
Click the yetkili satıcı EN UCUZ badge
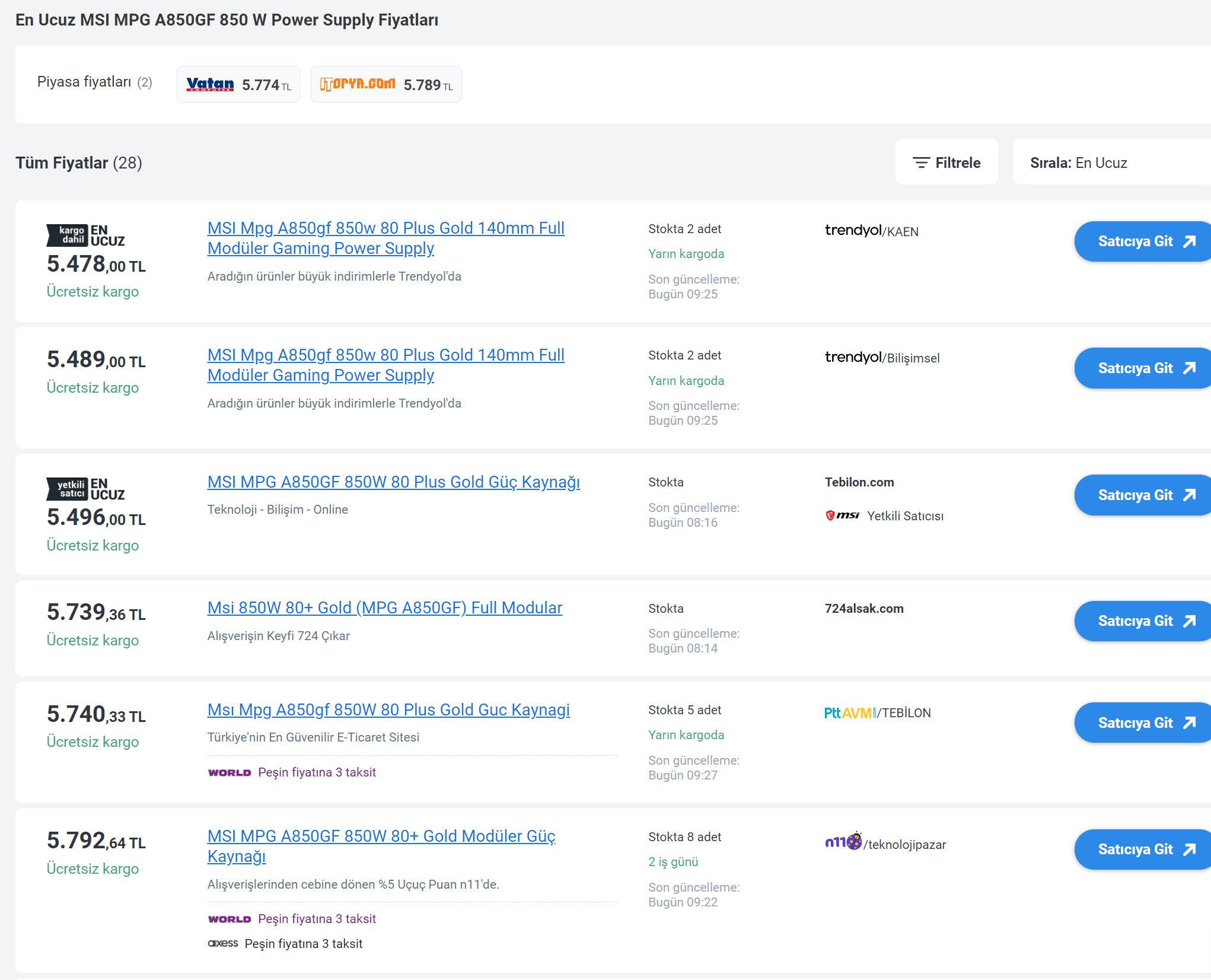85,489
